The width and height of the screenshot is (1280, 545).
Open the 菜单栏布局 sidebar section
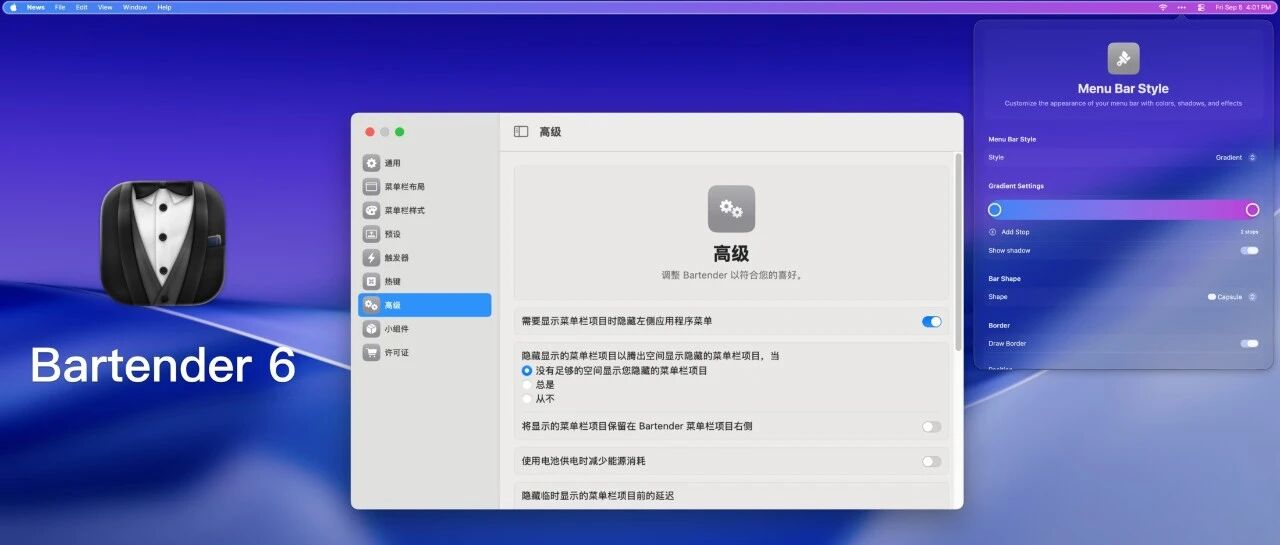click(424, 187)
